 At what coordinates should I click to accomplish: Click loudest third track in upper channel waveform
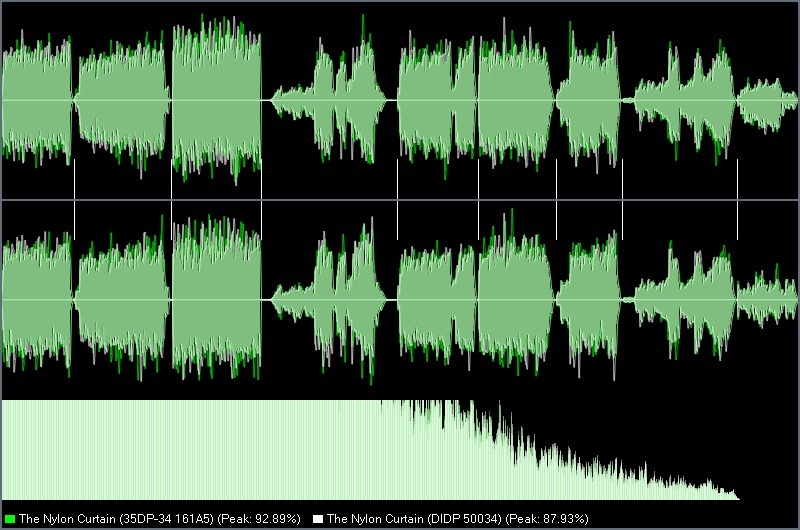pyautogui.click(x=216, y=100)
